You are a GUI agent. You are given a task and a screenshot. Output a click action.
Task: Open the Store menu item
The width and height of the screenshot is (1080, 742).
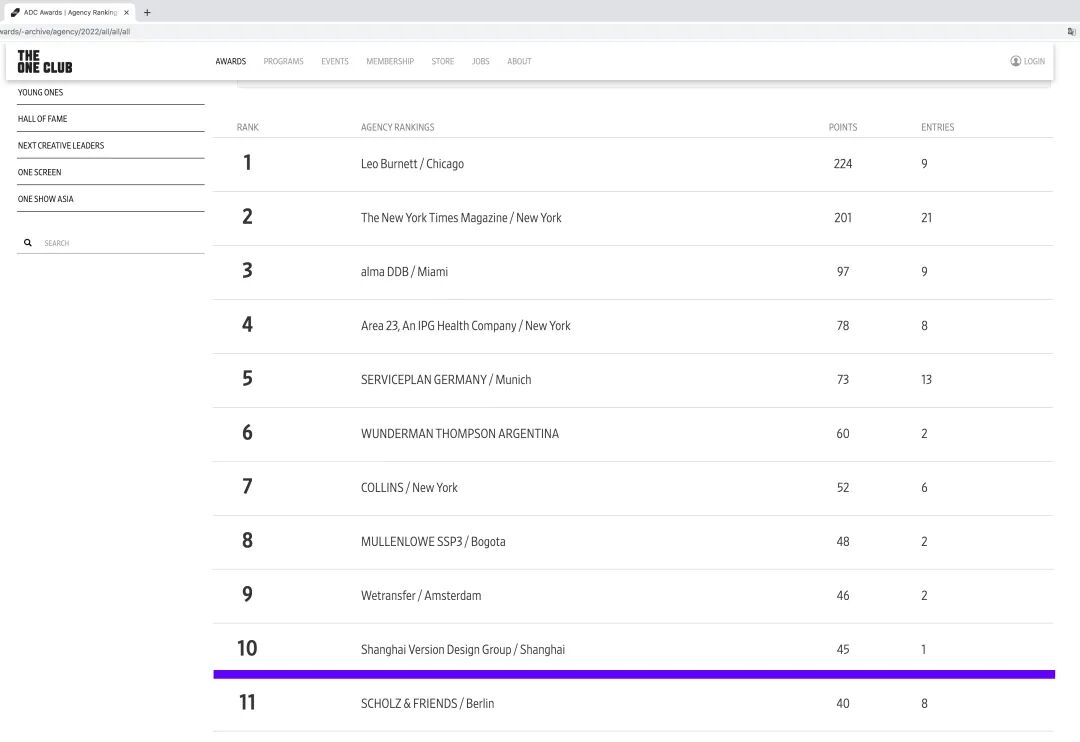point(443,61)
